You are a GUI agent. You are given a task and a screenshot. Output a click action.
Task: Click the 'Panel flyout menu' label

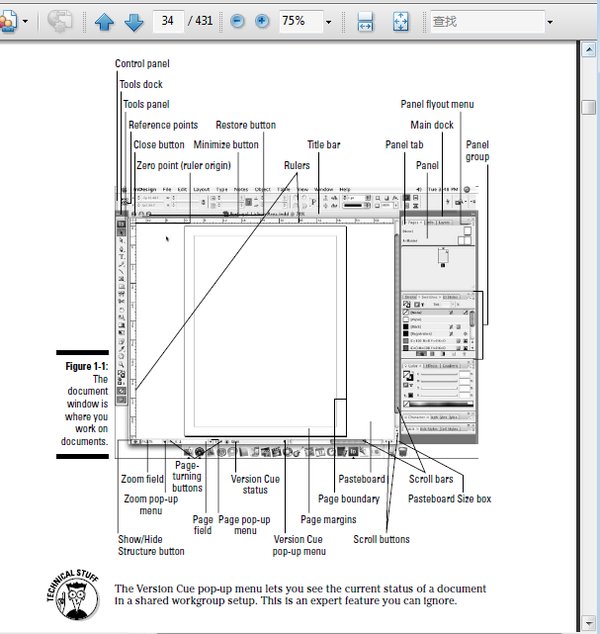tap(437, 105)
